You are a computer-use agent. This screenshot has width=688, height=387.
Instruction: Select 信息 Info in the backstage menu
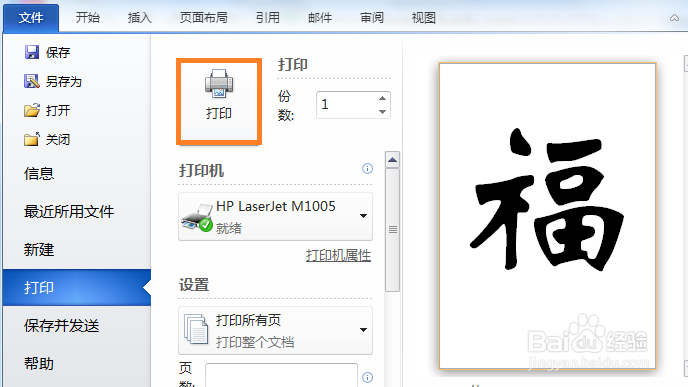[77, 174]
